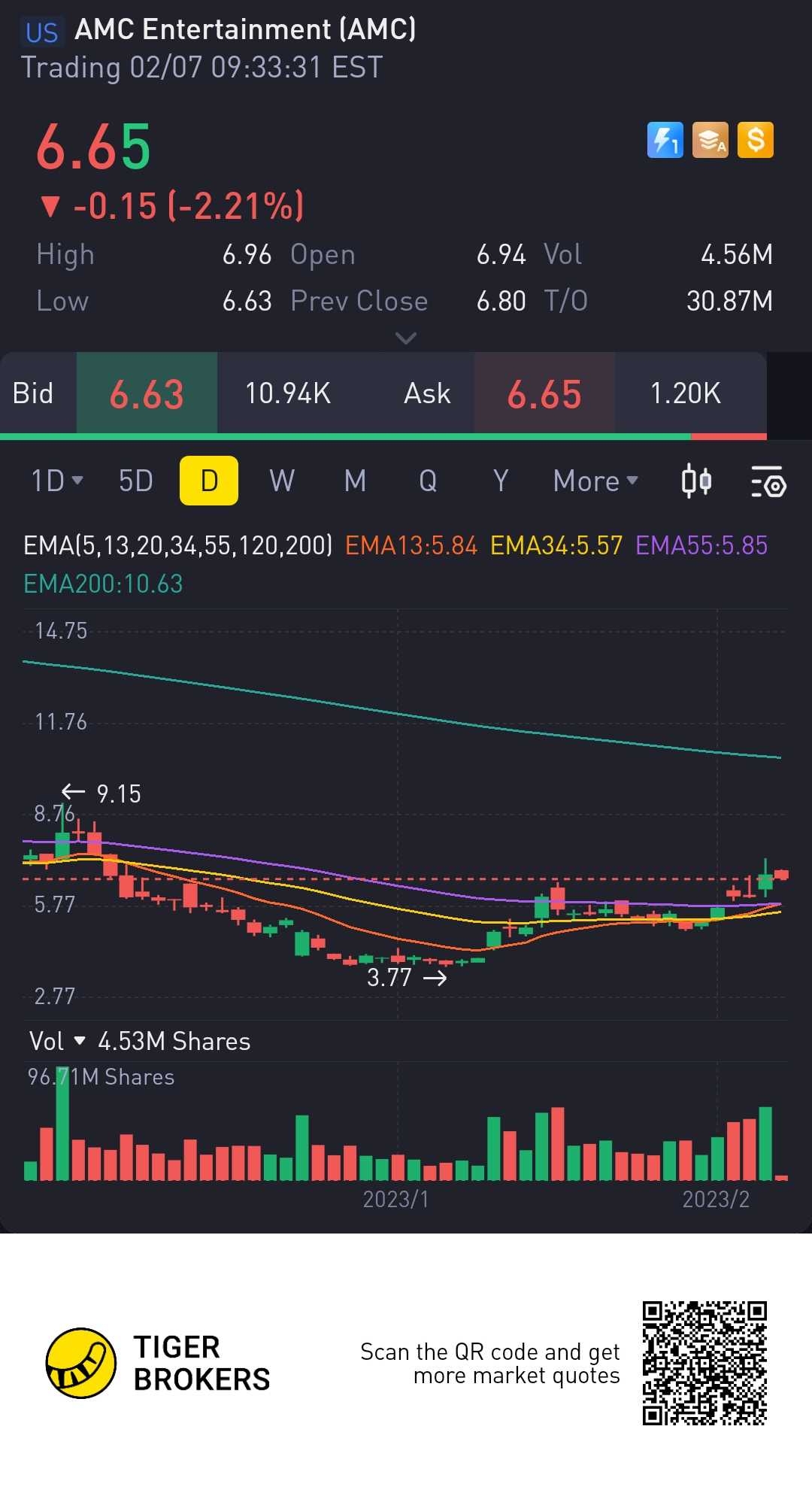Screen dimensions: 812x1493
Task: Open the candlestick chart type icon
Action: click(x=696, y=481)
